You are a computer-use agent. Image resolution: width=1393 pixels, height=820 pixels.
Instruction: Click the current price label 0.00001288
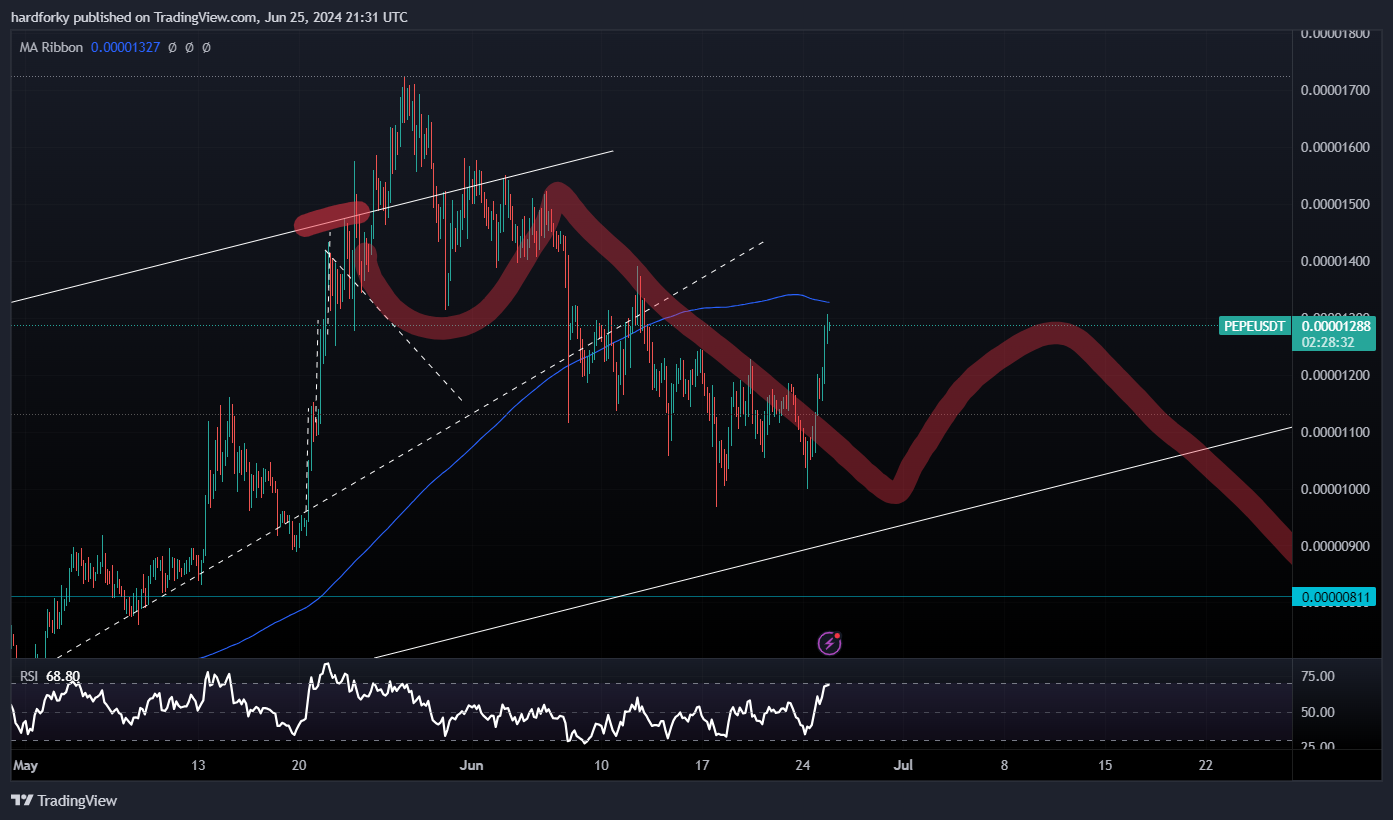click(x=1335, y=325)
